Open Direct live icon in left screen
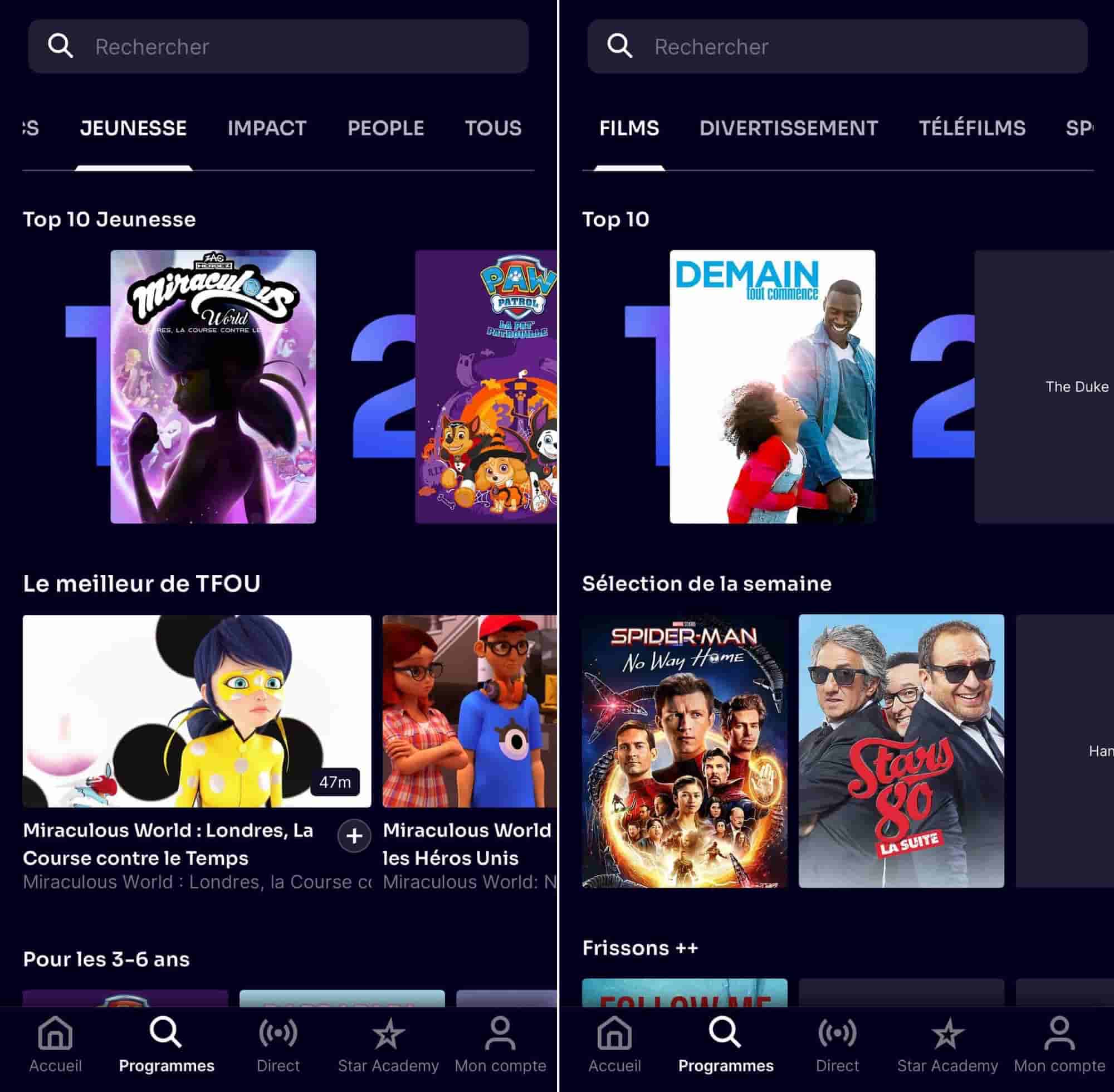The height and width of the screenshot is (1092, 1114). [x=278, y=1033]
